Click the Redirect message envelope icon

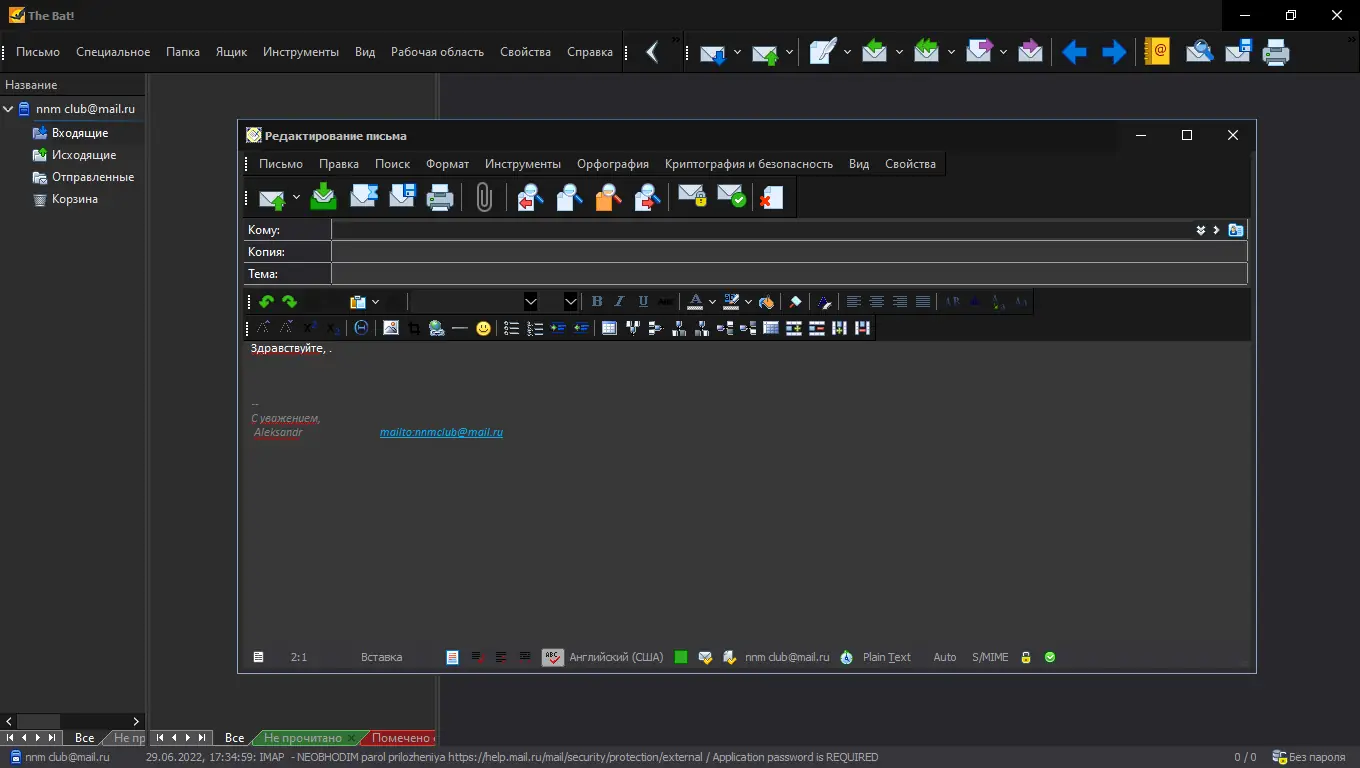[x=1030, y=52]
